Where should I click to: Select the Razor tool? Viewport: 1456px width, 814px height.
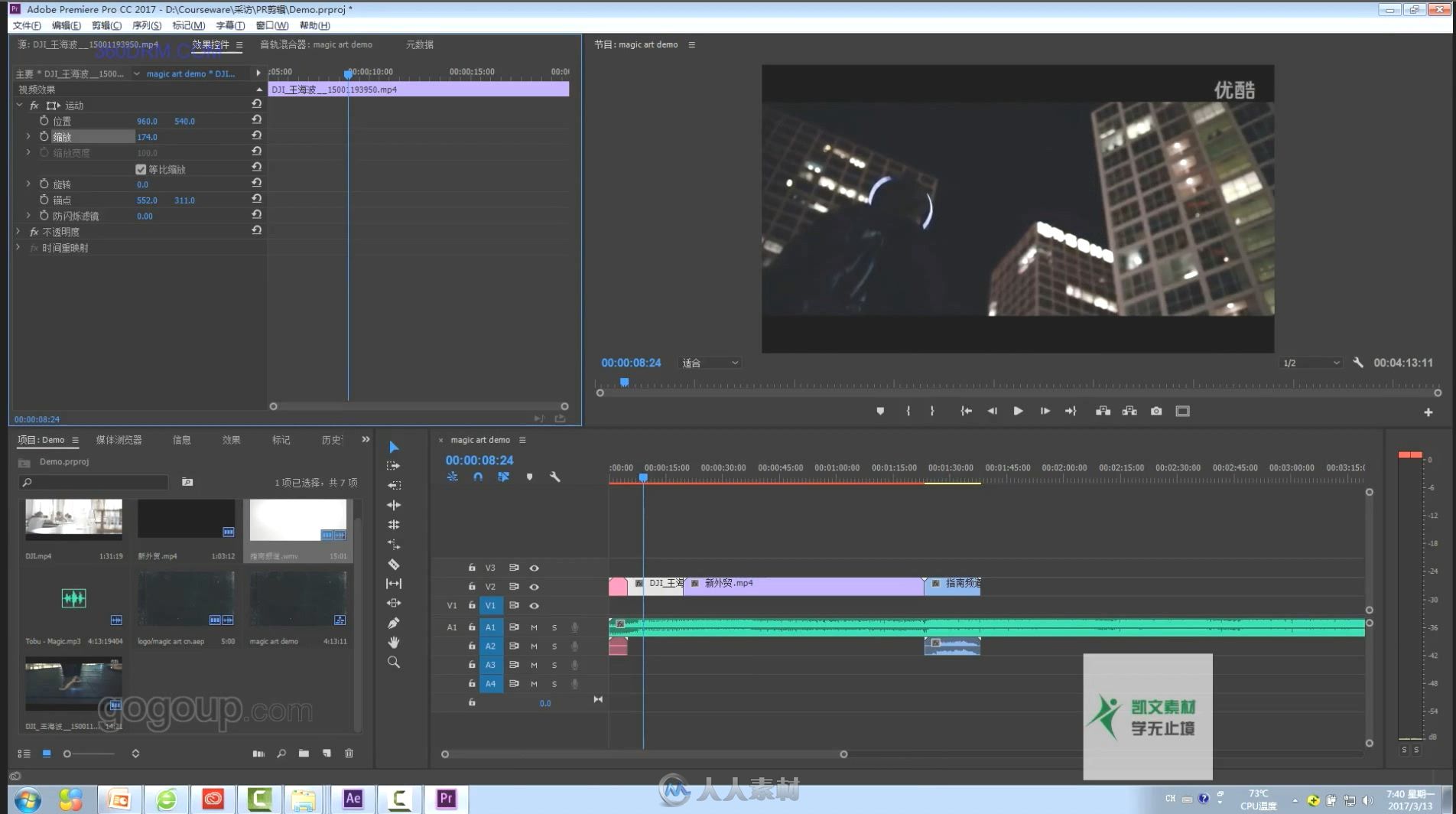[394, 565]
